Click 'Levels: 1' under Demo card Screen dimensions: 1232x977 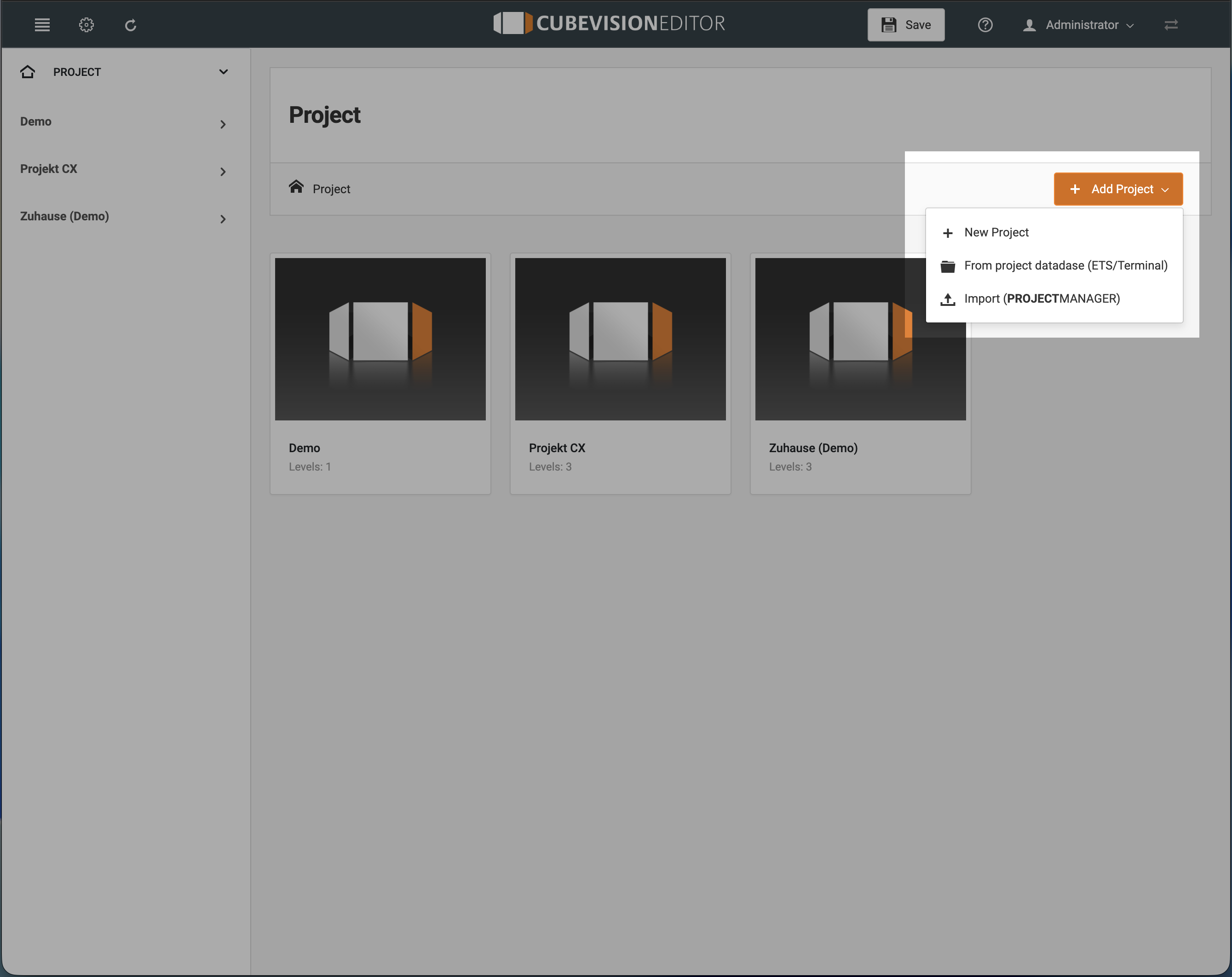coord(310,467)
